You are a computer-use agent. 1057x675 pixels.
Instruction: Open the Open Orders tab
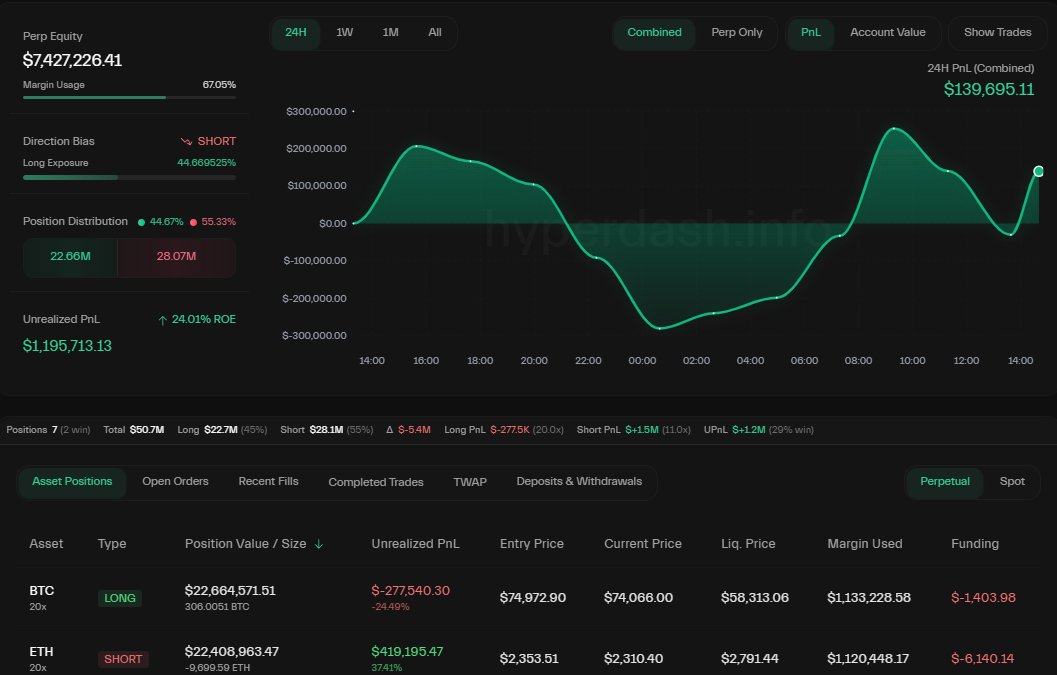tap(175, 481)
